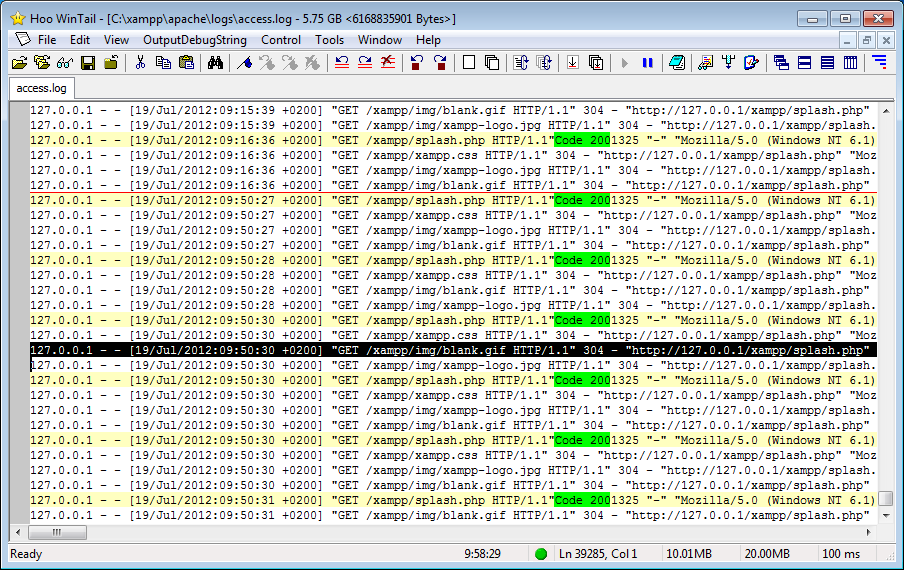Screen dimensions: 904x570
Task: Click the checkmark options page icon
Action: coord(751,62)
